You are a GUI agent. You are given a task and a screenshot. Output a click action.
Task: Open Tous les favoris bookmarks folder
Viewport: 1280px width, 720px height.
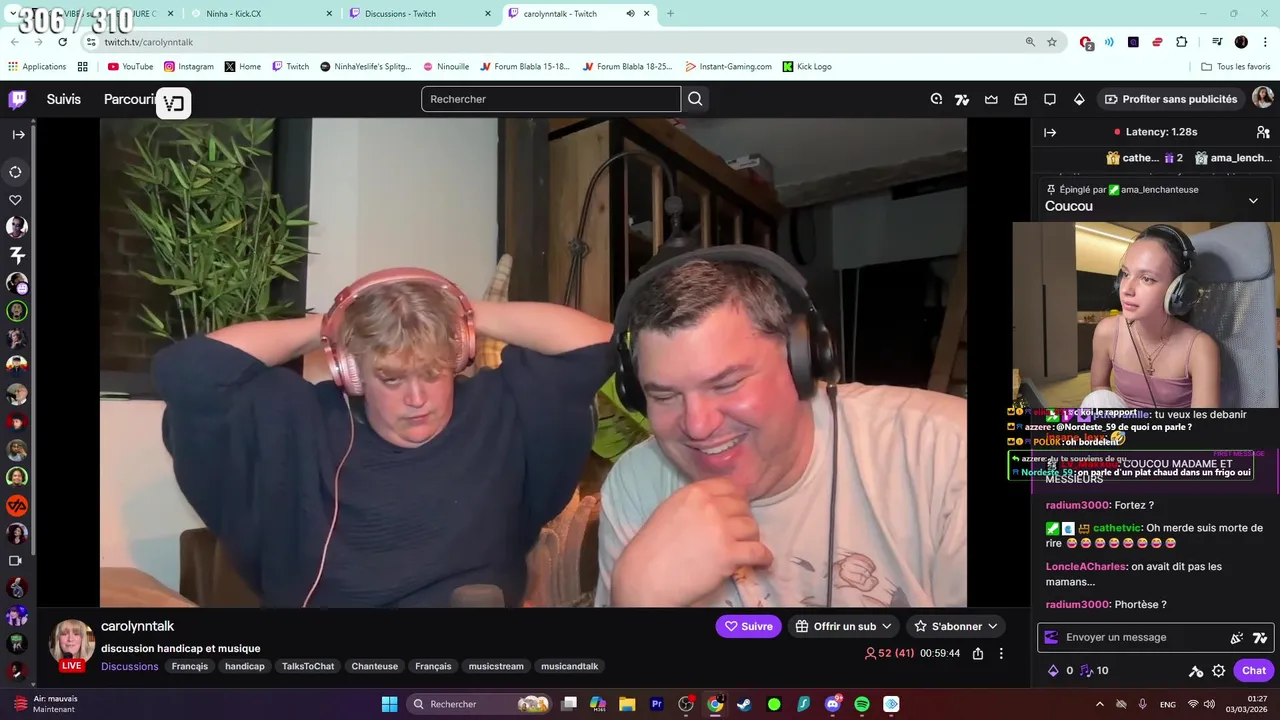tap(1236, 67)
